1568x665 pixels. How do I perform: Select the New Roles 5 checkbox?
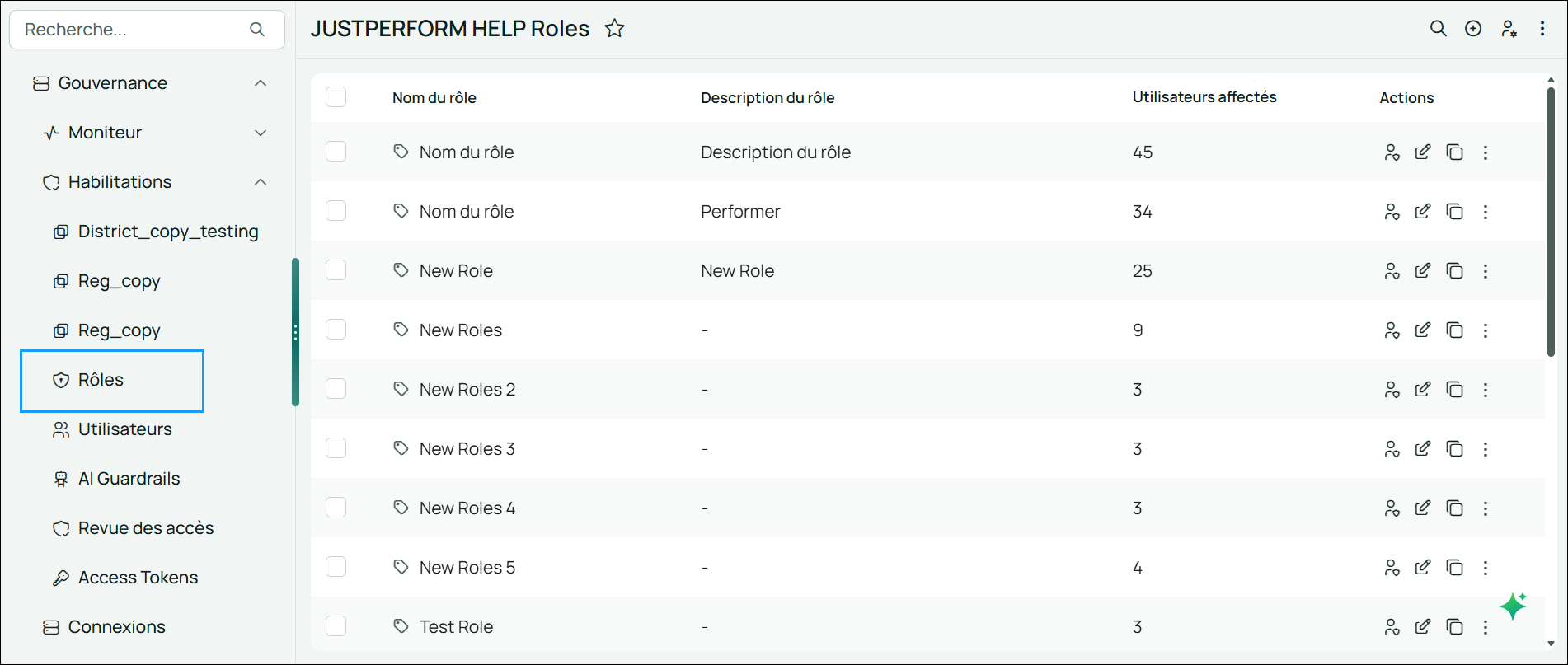point(336,567)
